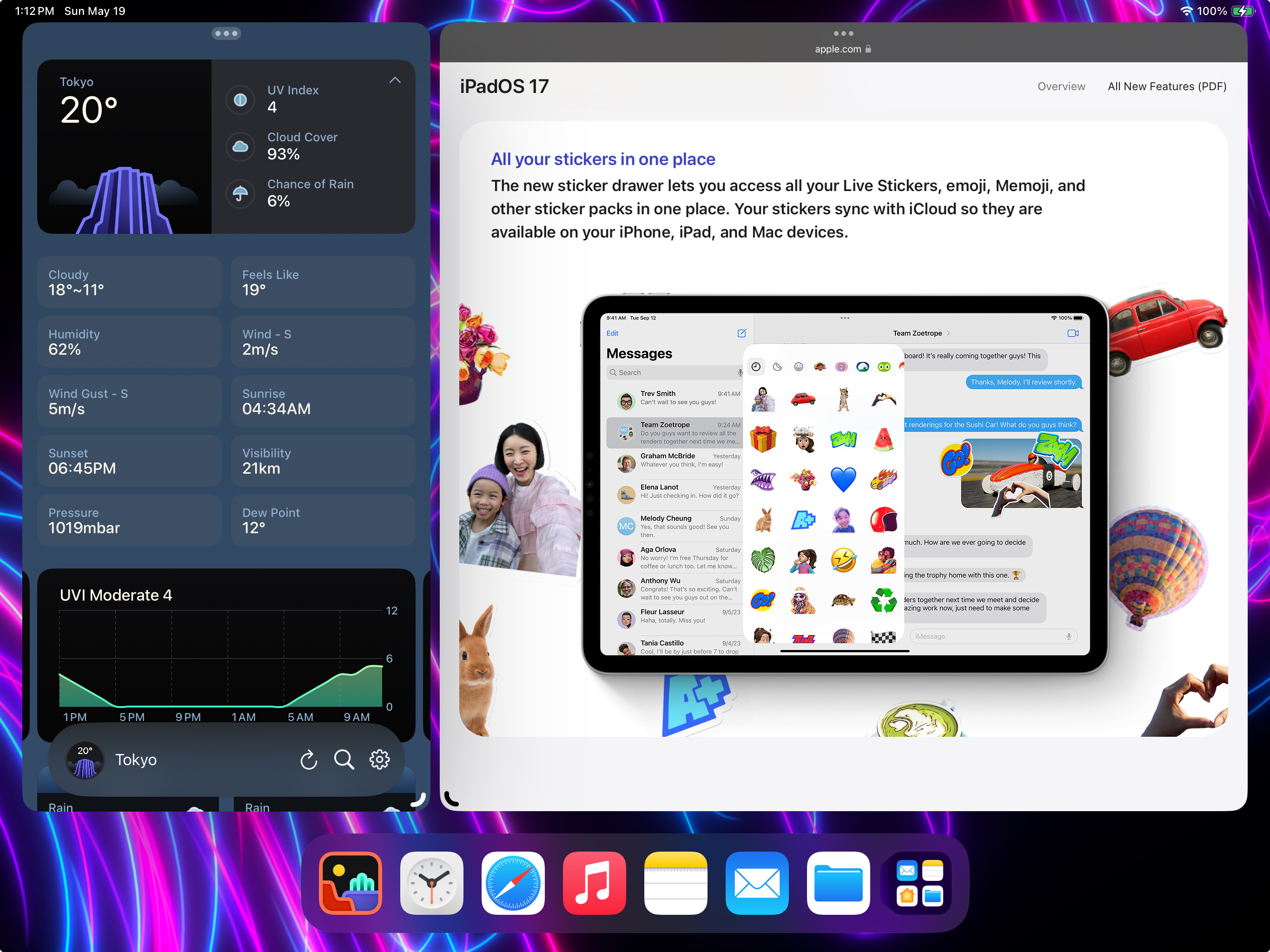Select Anthony Wu conversation row
This screenshot has width=1270, height=952.
[x=675, y=588]
